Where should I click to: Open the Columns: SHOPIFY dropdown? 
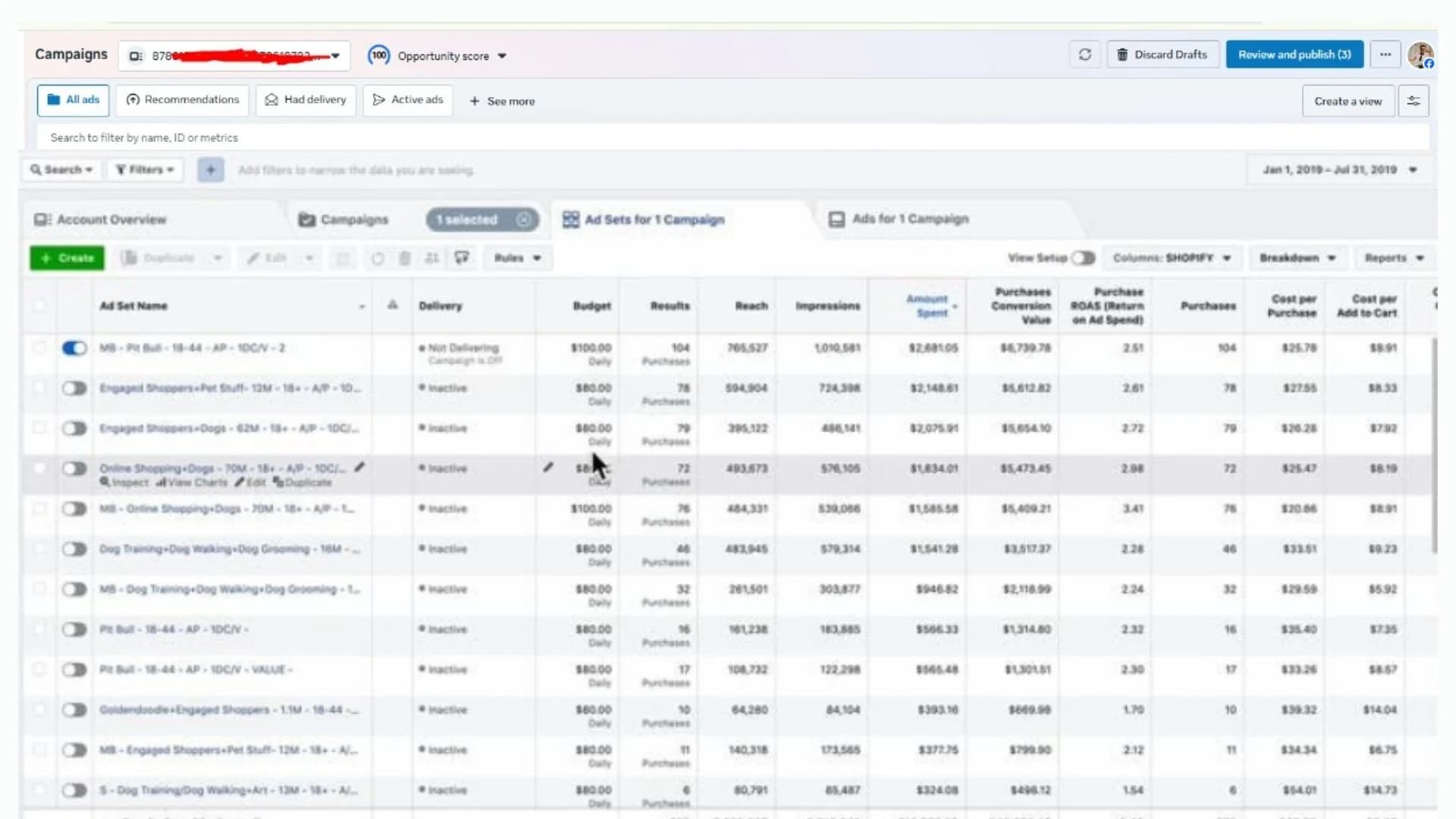(1172, 259)
